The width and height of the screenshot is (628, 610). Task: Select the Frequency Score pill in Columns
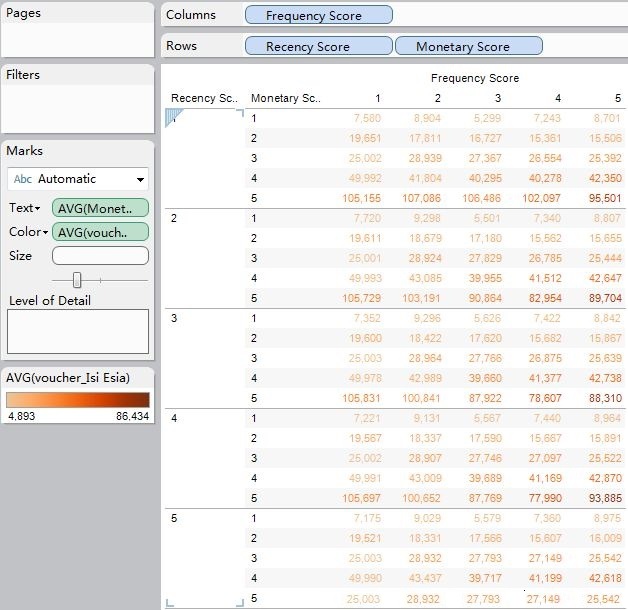click(x=318, y=16)
